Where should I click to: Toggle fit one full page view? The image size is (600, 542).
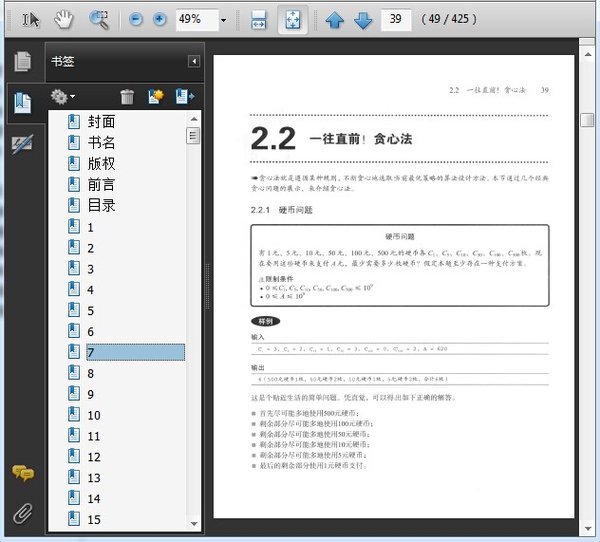pos(292,19)
